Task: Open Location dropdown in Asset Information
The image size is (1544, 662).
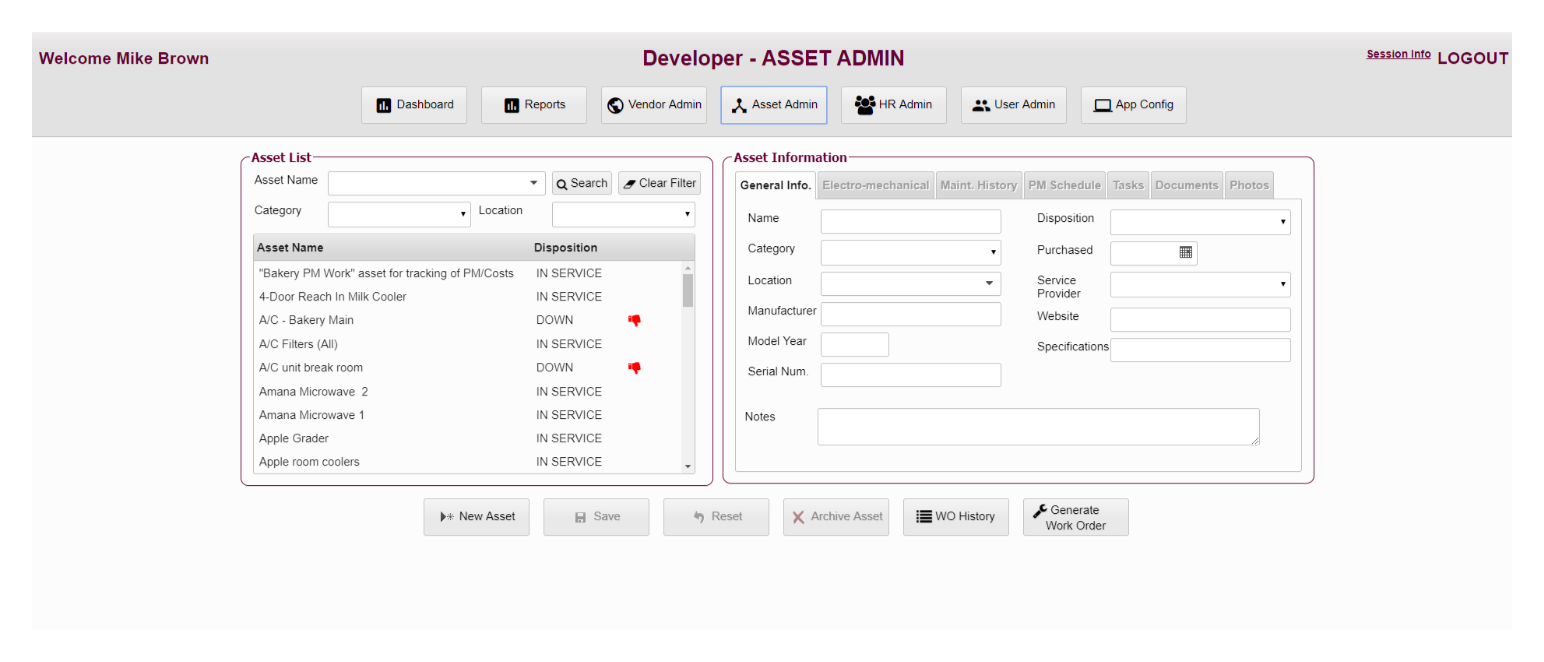Action: coord(911,284)
